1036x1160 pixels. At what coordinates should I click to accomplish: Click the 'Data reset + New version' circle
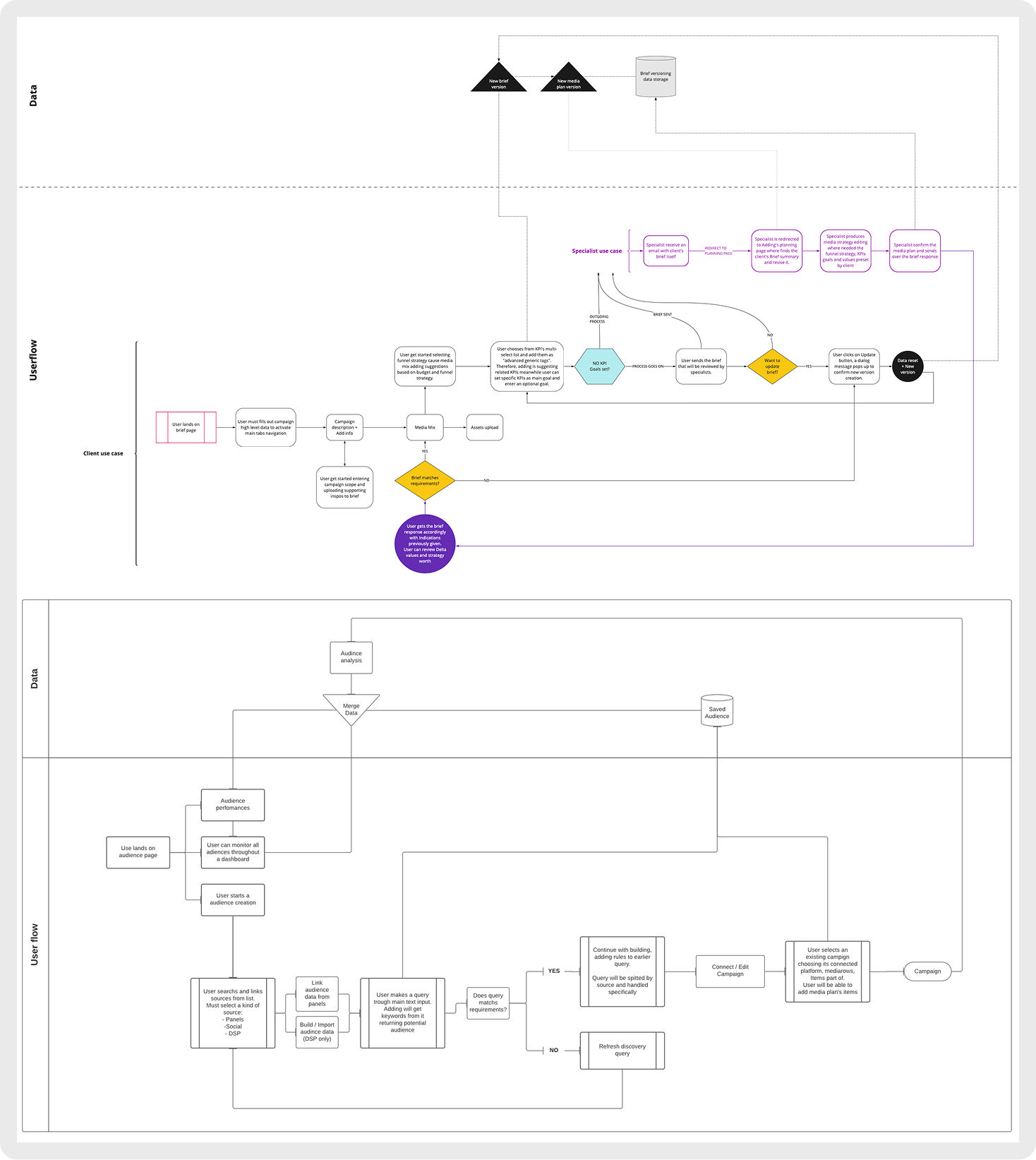908,366
